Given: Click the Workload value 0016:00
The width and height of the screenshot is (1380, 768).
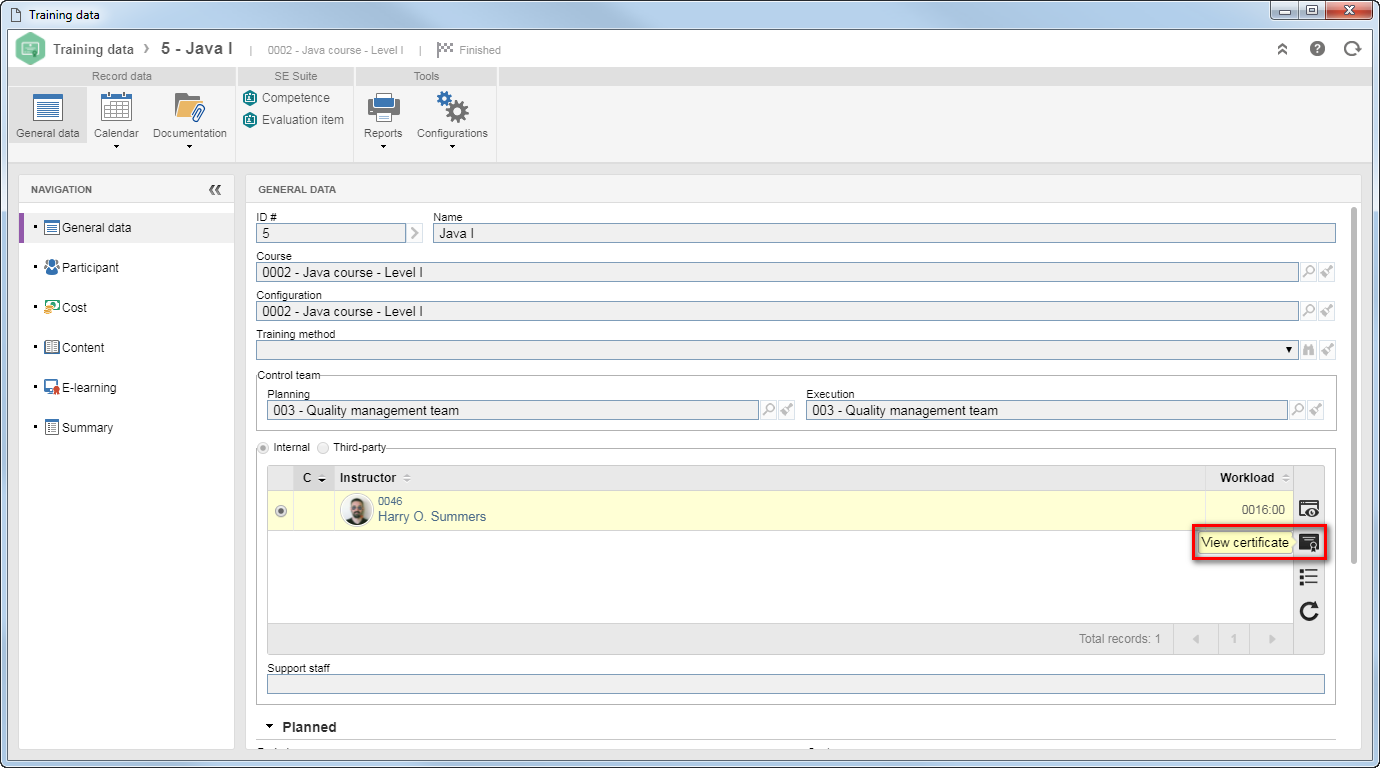Looking at the screenshot, I should [x=1263, y=510].
